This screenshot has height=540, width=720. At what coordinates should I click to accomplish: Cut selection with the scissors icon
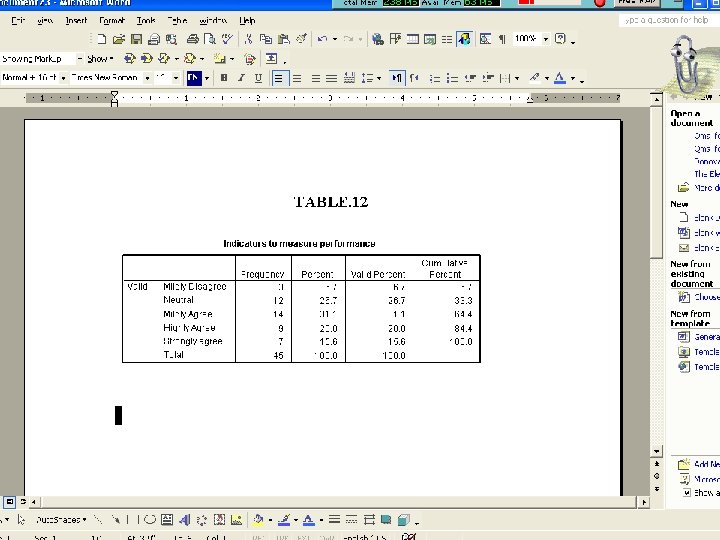248,39
